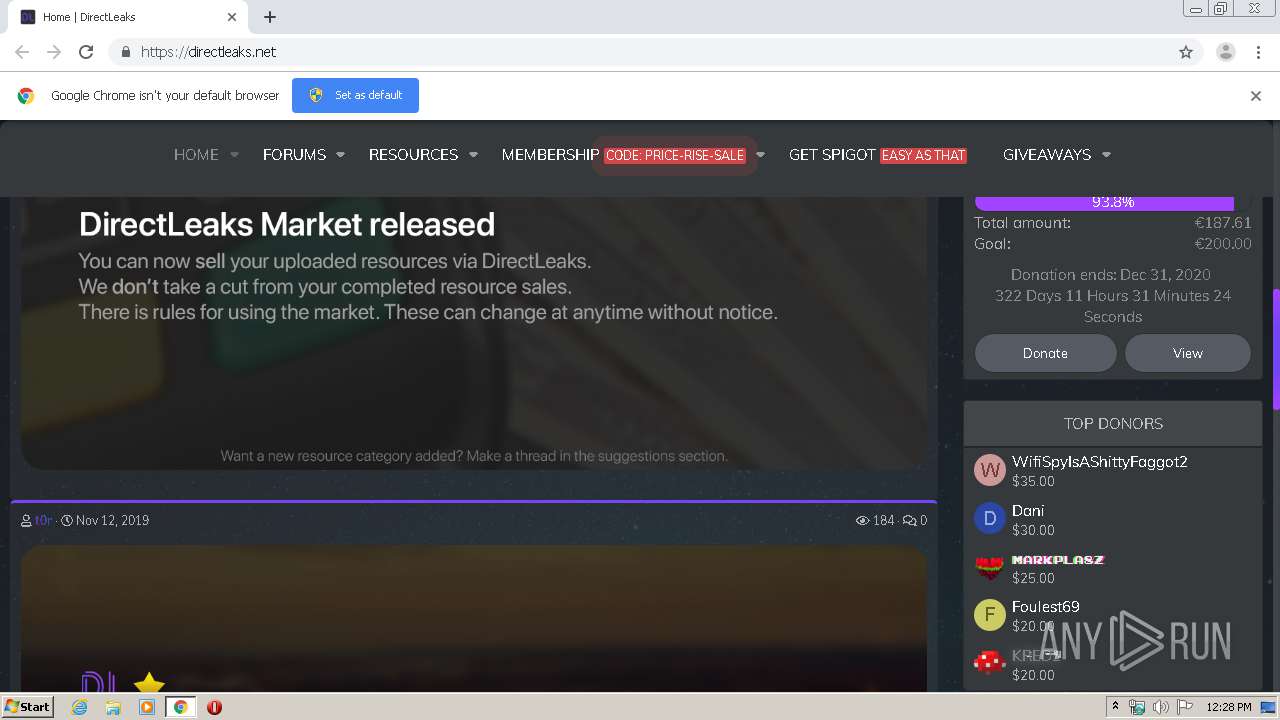This screenshot has width=1280, height=720.
Task: Open the FORUMS menu item
Action: pos(294,155)
